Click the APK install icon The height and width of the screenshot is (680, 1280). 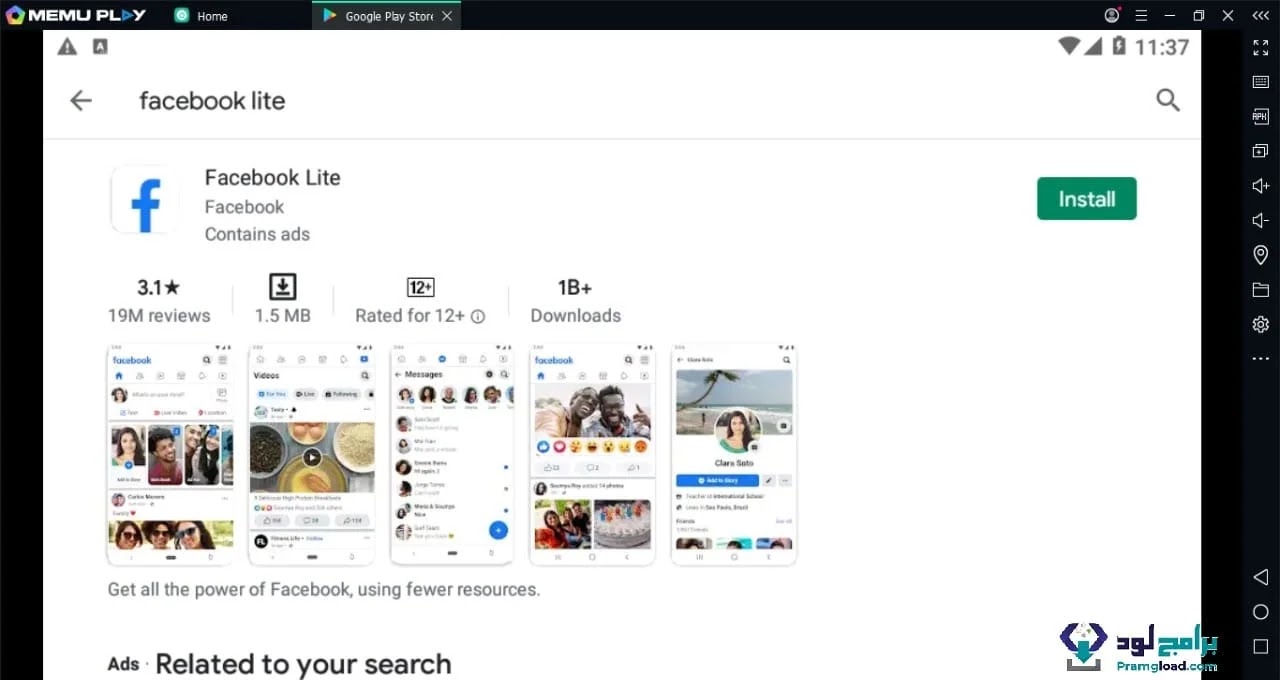pos(1261,117)
